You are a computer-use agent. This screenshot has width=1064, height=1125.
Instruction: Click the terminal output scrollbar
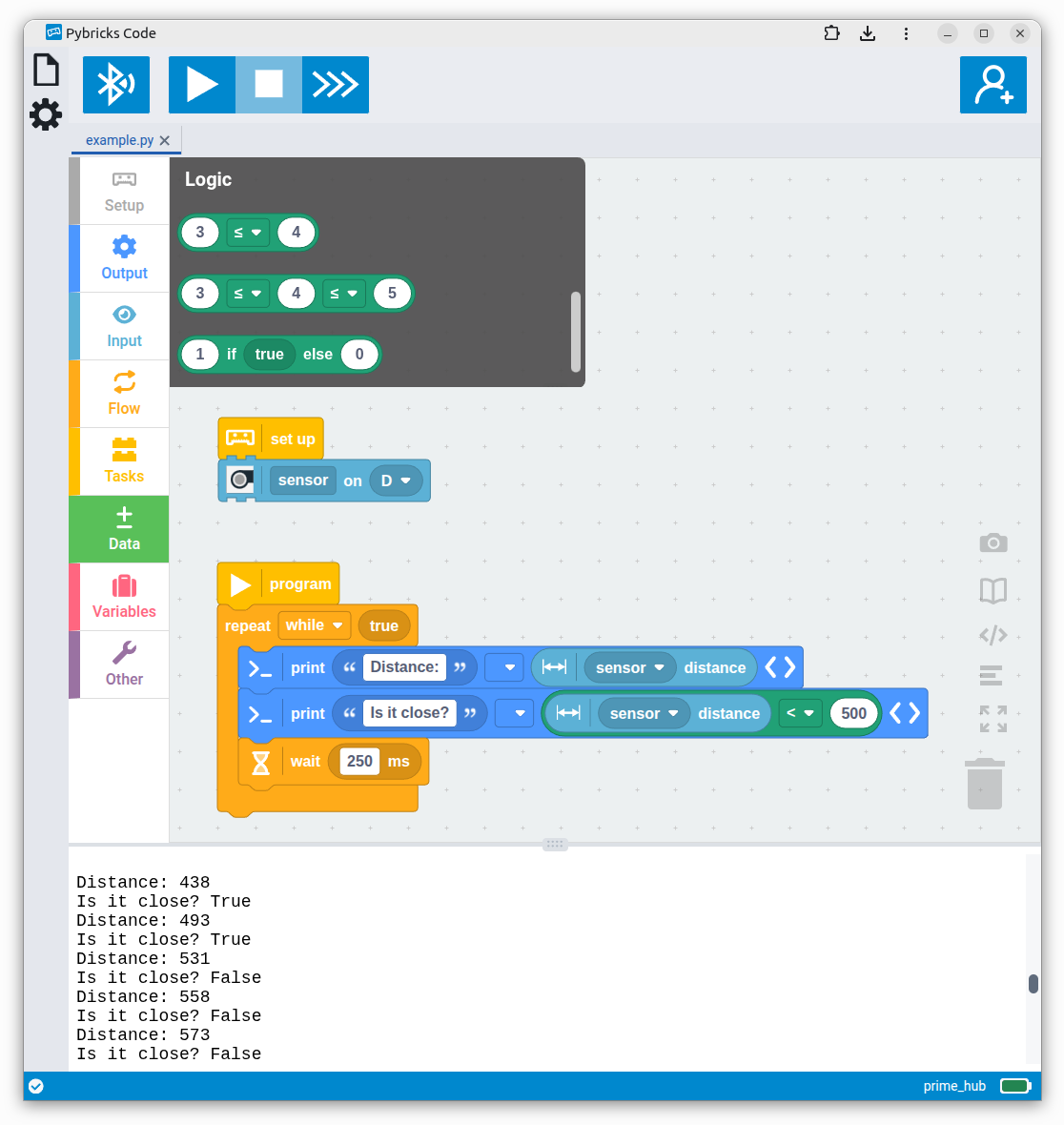point(1033,984)
